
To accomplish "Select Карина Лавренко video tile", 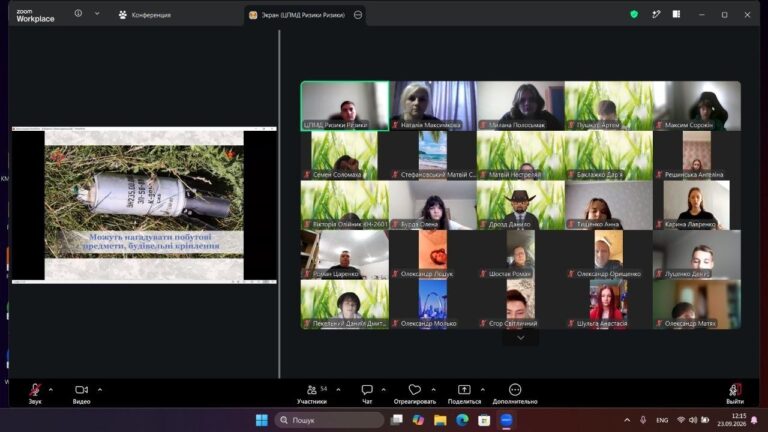I will click(697, 205).
